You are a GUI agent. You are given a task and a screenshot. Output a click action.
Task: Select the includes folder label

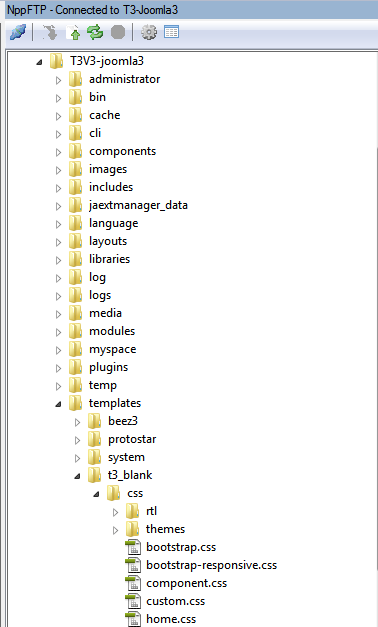point(111,187)
